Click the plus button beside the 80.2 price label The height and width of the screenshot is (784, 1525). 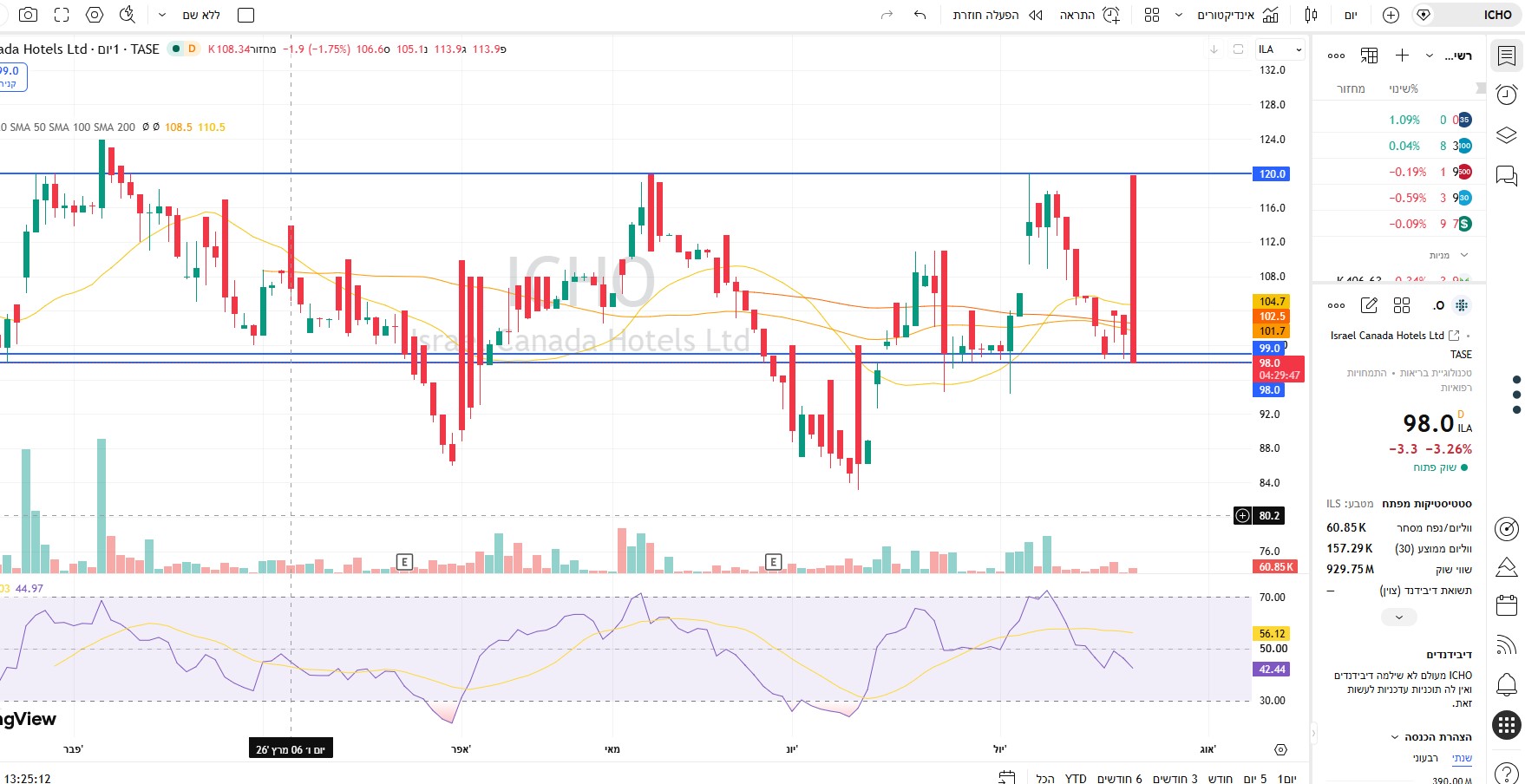(x=1242, y=516)
